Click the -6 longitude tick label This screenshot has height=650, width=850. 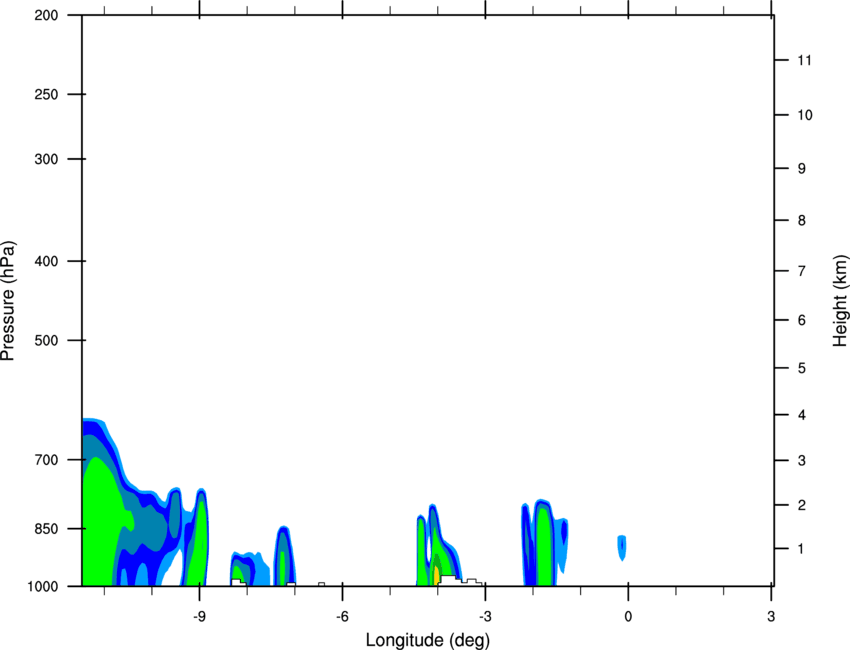[342, 617]
